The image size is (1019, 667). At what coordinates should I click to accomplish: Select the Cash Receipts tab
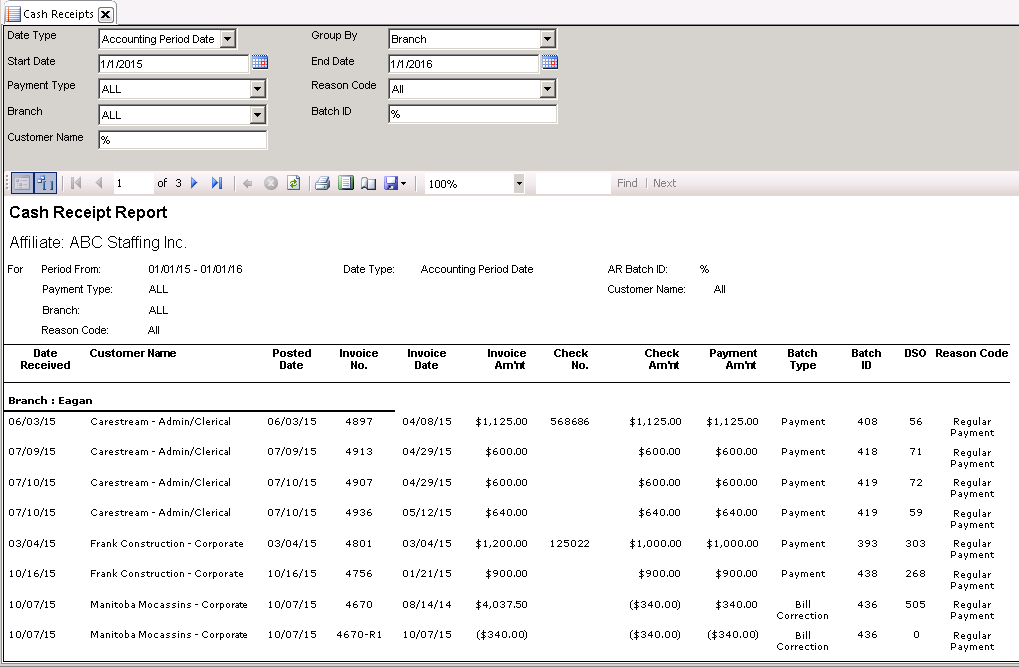(58, 14)
